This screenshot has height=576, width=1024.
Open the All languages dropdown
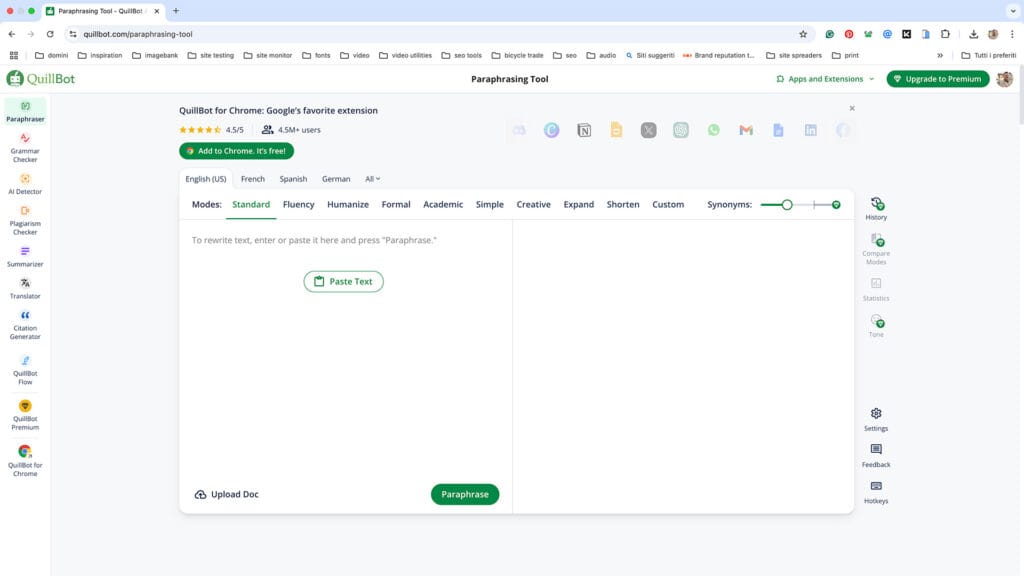(371, 178)
